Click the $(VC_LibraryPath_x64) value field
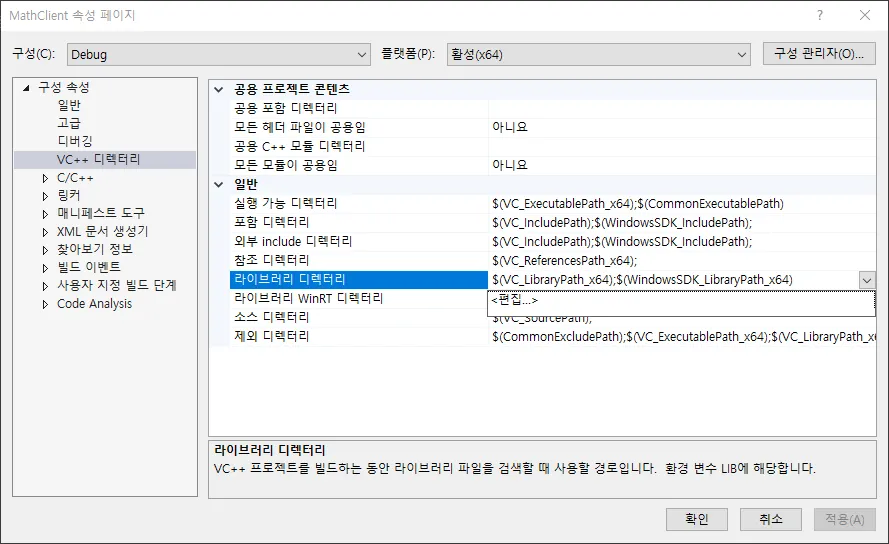This screenshot has height=544, width=889. (674, 280)
